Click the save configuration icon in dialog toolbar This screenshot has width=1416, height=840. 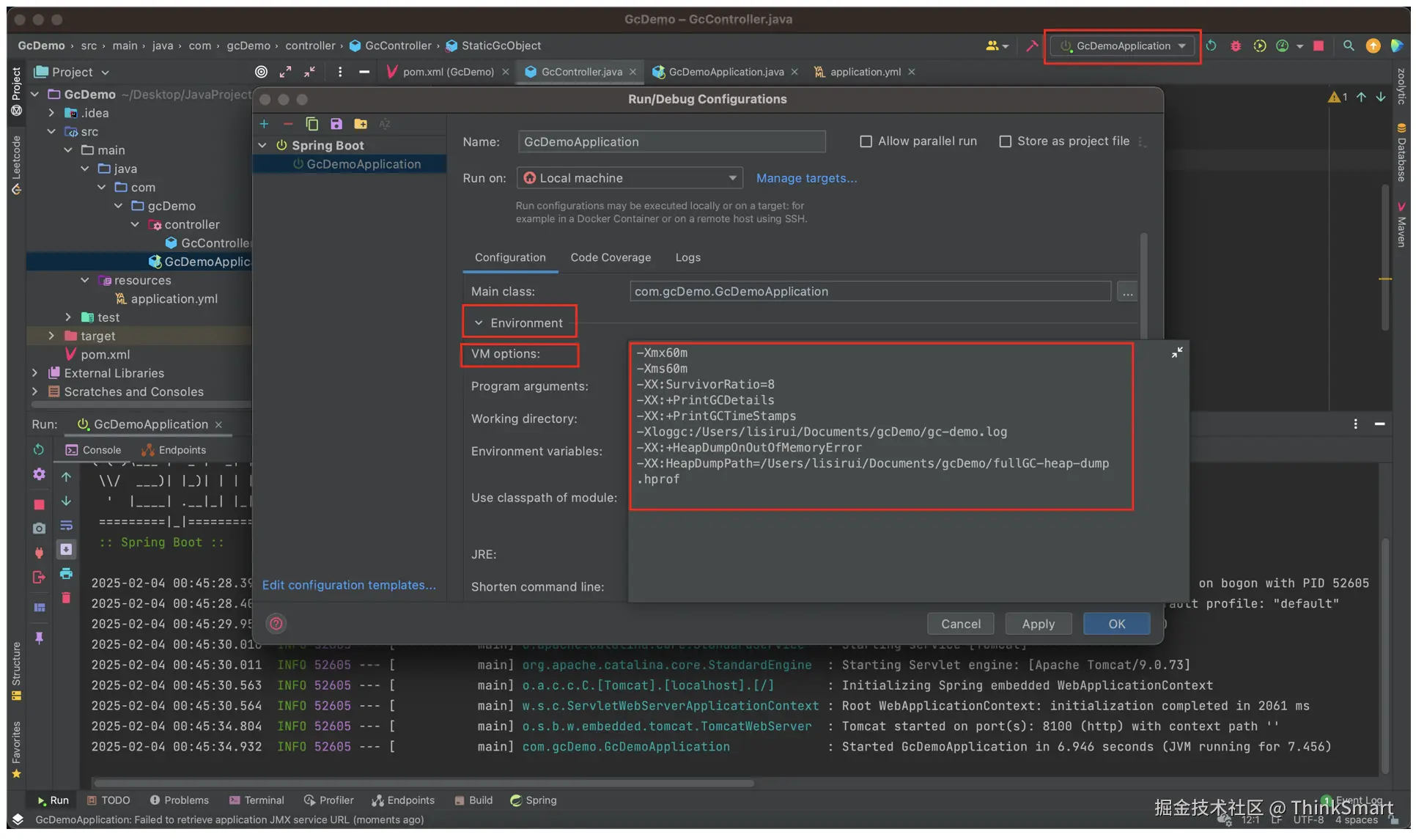pos(336,124)
